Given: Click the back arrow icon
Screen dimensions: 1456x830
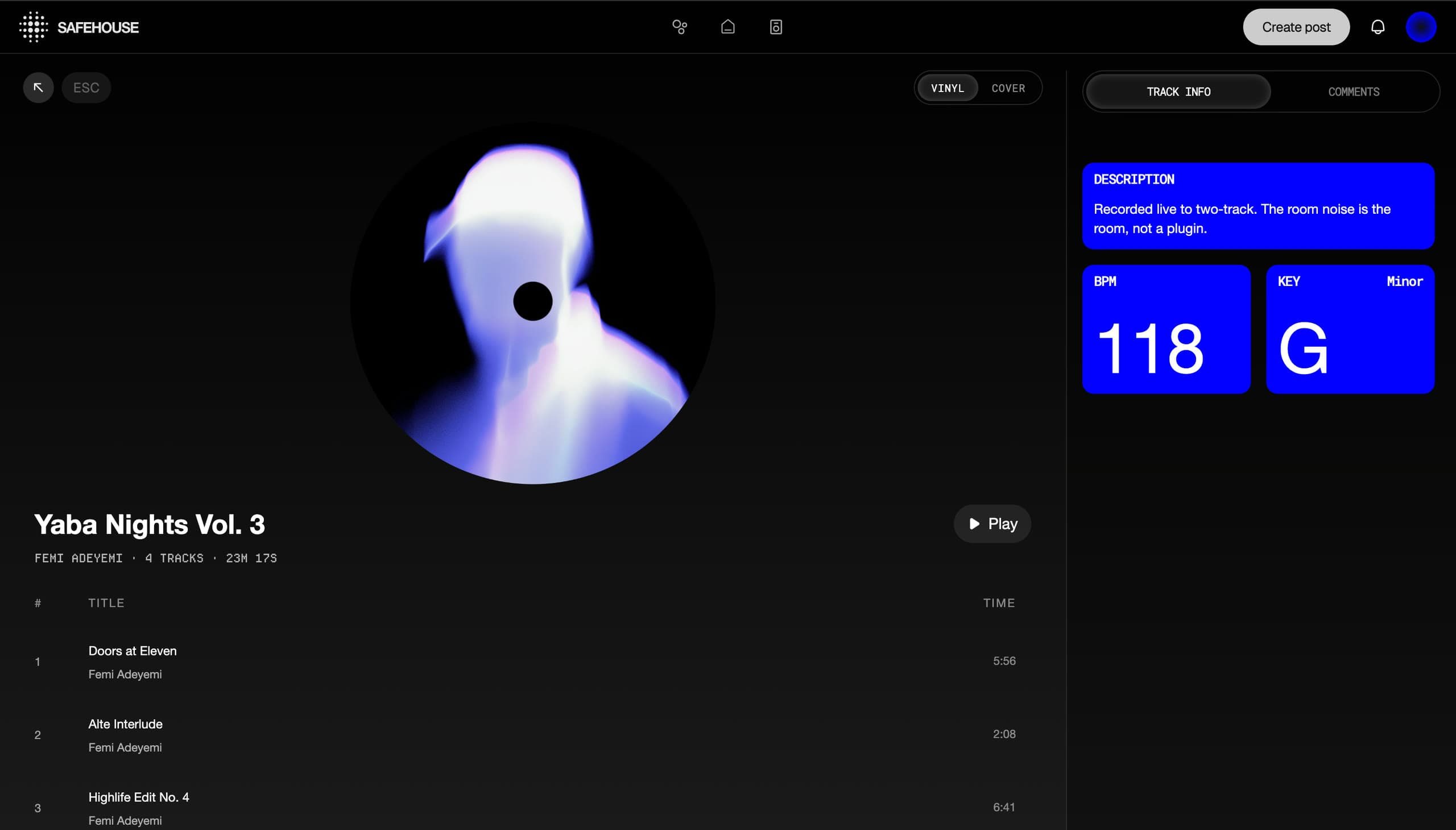Looking at the screenshot, I should click(38, 87).
